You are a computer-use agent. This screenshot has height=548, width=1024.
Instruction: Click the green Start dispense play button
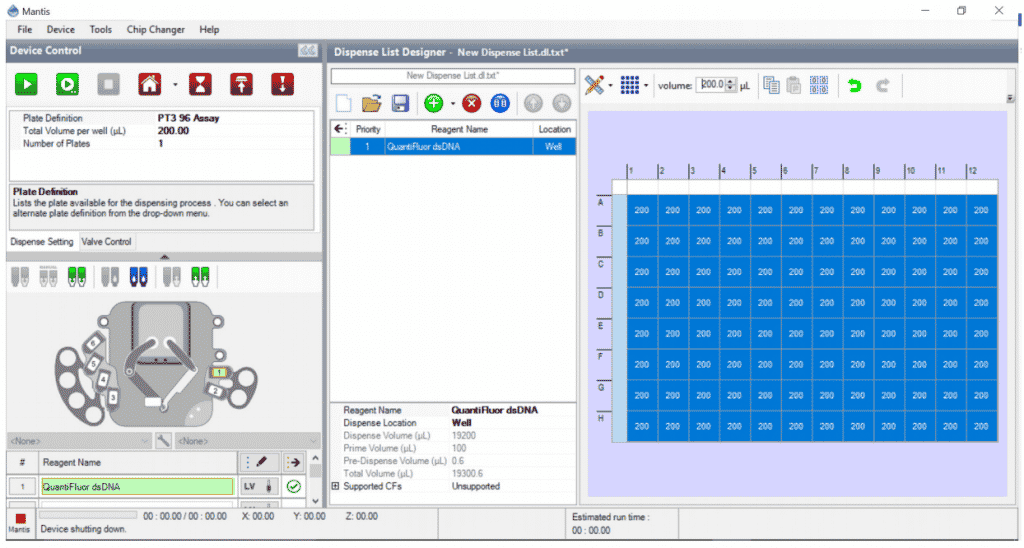tap(26, 85)
